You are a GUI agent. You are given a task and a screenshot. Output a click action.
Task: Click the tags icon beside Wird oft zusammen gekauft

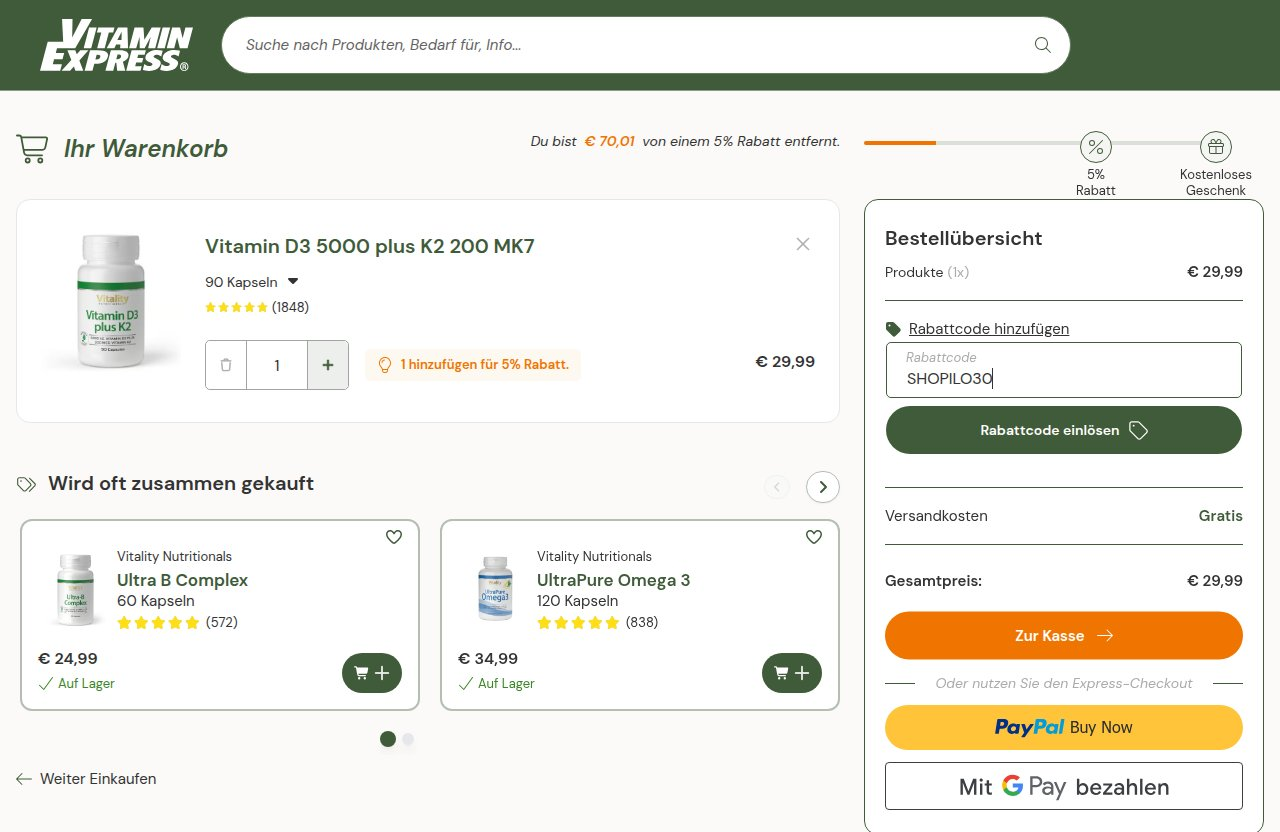click(x=26, y=484)
